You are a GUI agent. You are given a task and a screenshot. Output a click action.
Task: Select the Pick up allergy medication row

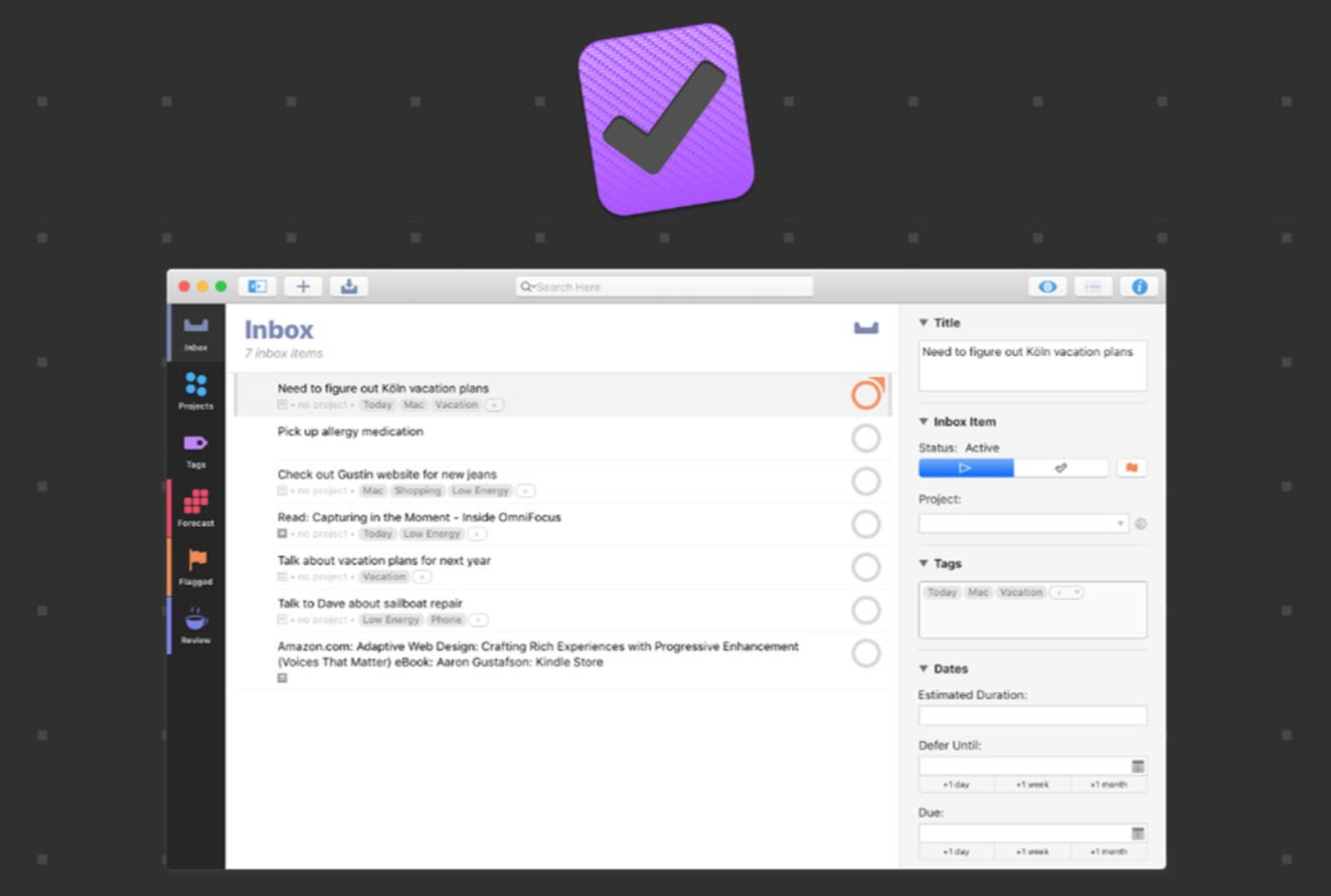[x=562, y=438]
